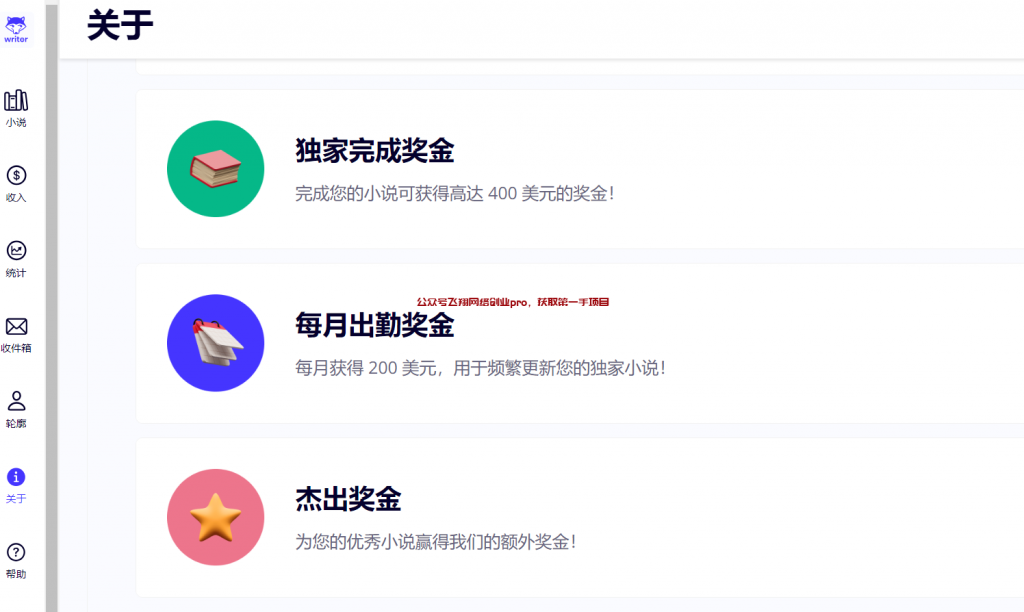Click the pink star bonus icon

tap(216, 517)
